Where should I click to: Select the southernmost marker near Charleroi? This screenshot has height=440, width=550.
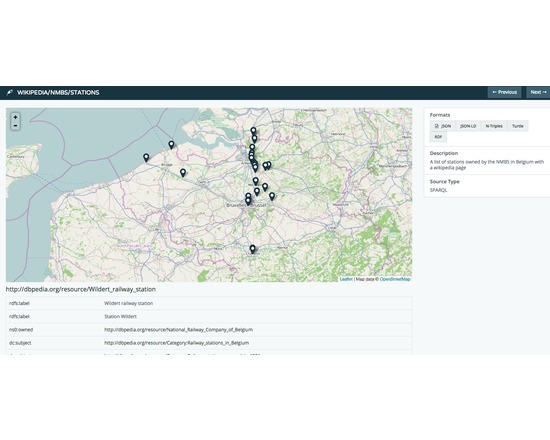click(x=252, y=249)
